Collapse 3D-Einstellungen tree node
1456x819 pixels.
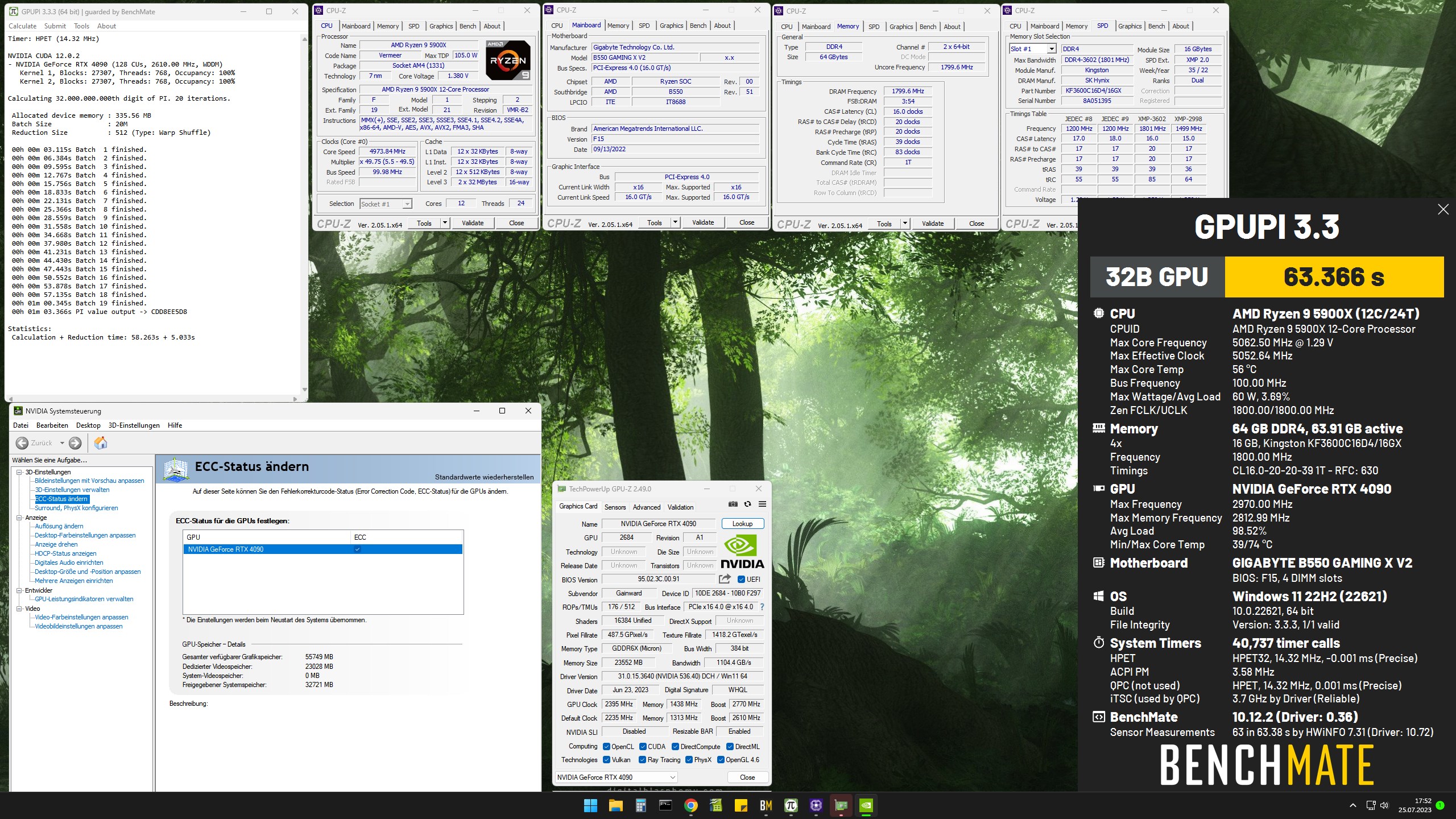click(x=19, y=472)
